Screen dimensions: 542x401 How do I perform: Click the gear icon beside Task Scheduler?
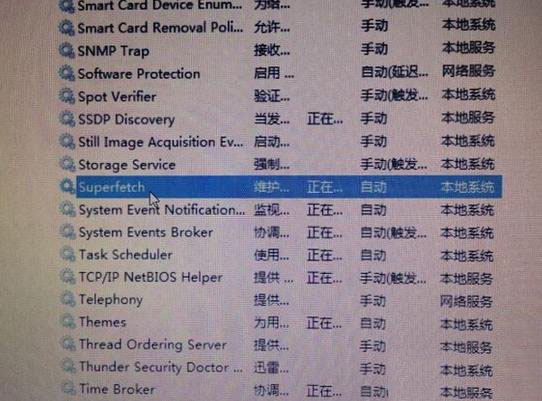click(x=68, y=254)
